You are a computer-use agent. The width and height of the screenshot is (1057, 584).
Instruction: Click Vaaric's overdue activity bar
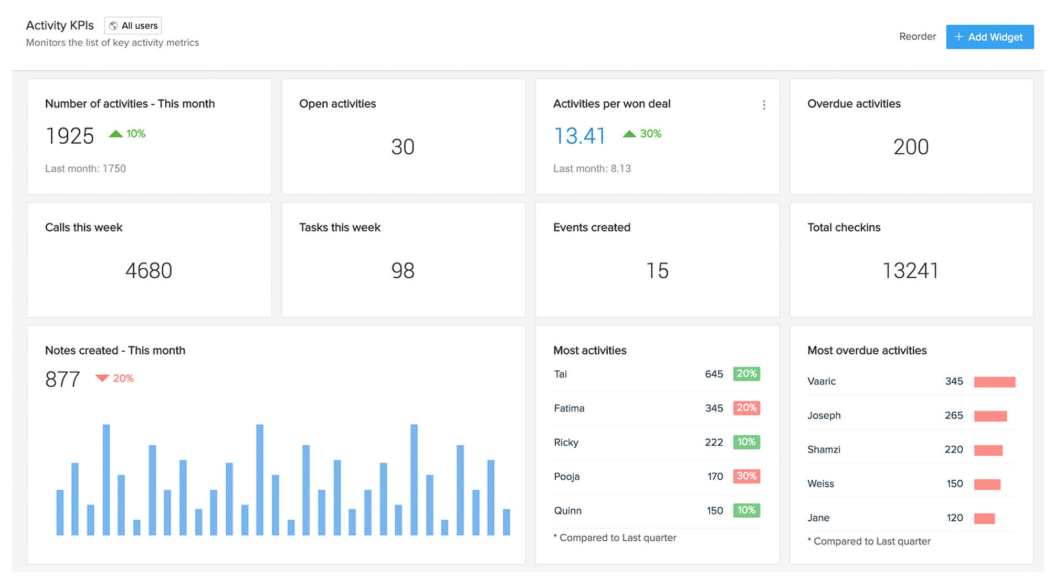coord(997,381)
